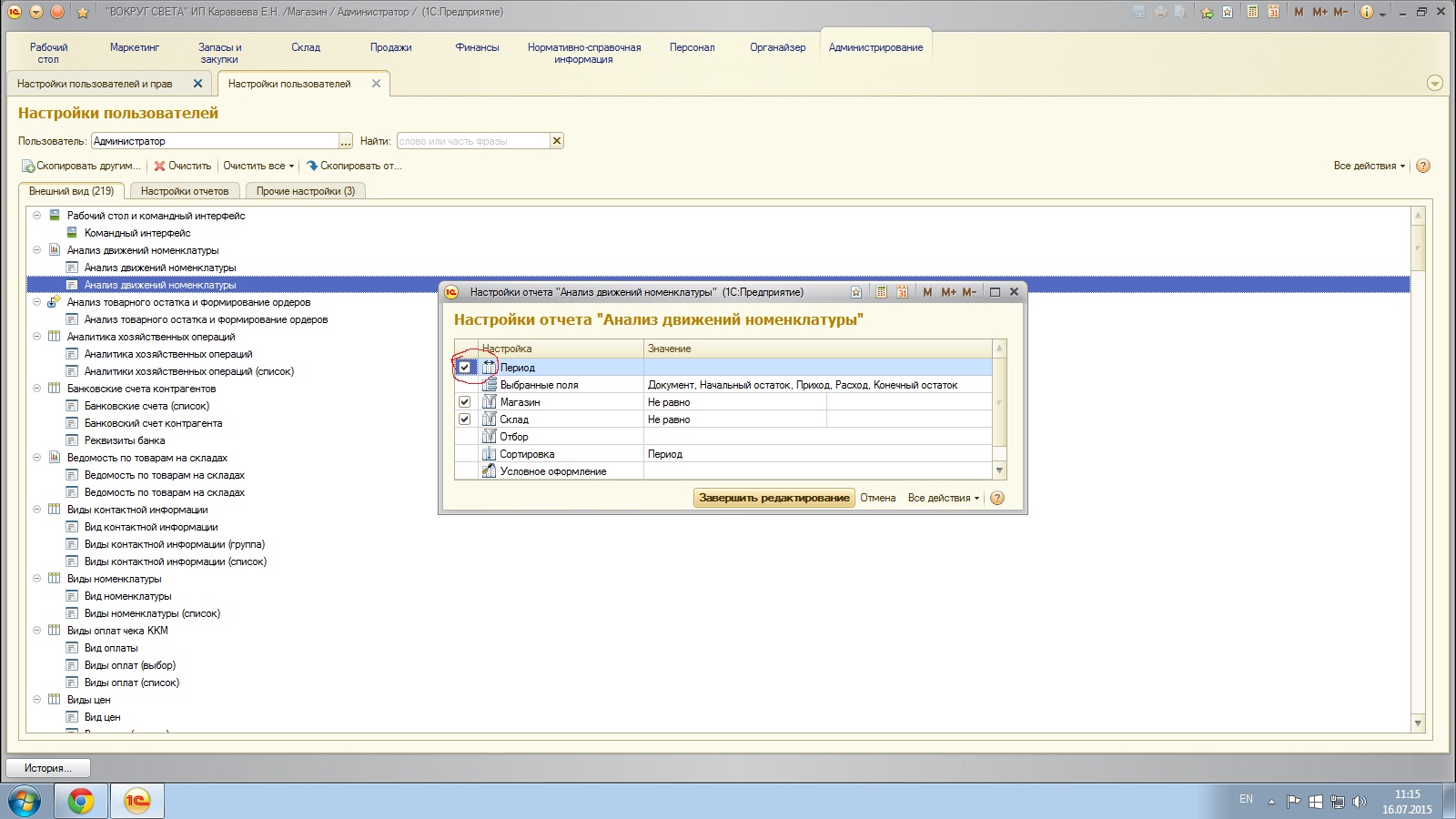This screenshot has height=819, width=1456.
Task: Open the About info icon in main title bar
Action: [x=1367, y=12]
